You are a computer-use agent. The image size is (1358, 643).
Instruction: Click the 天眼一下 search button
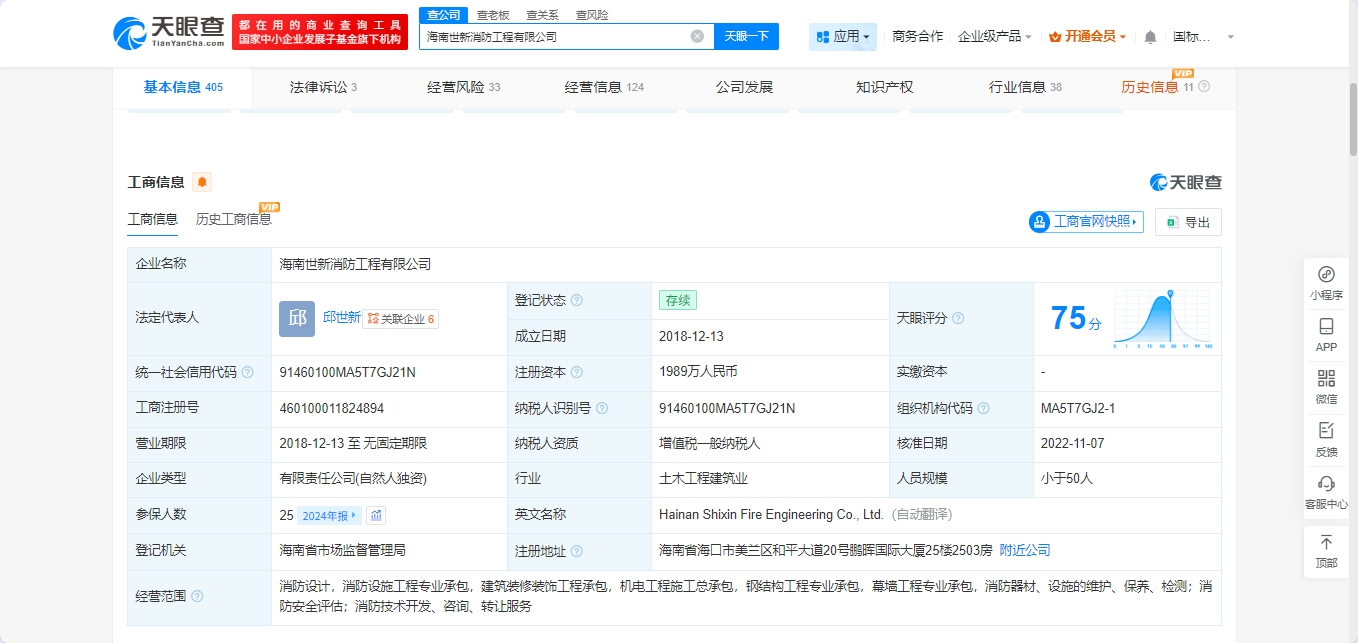[746, 37]
